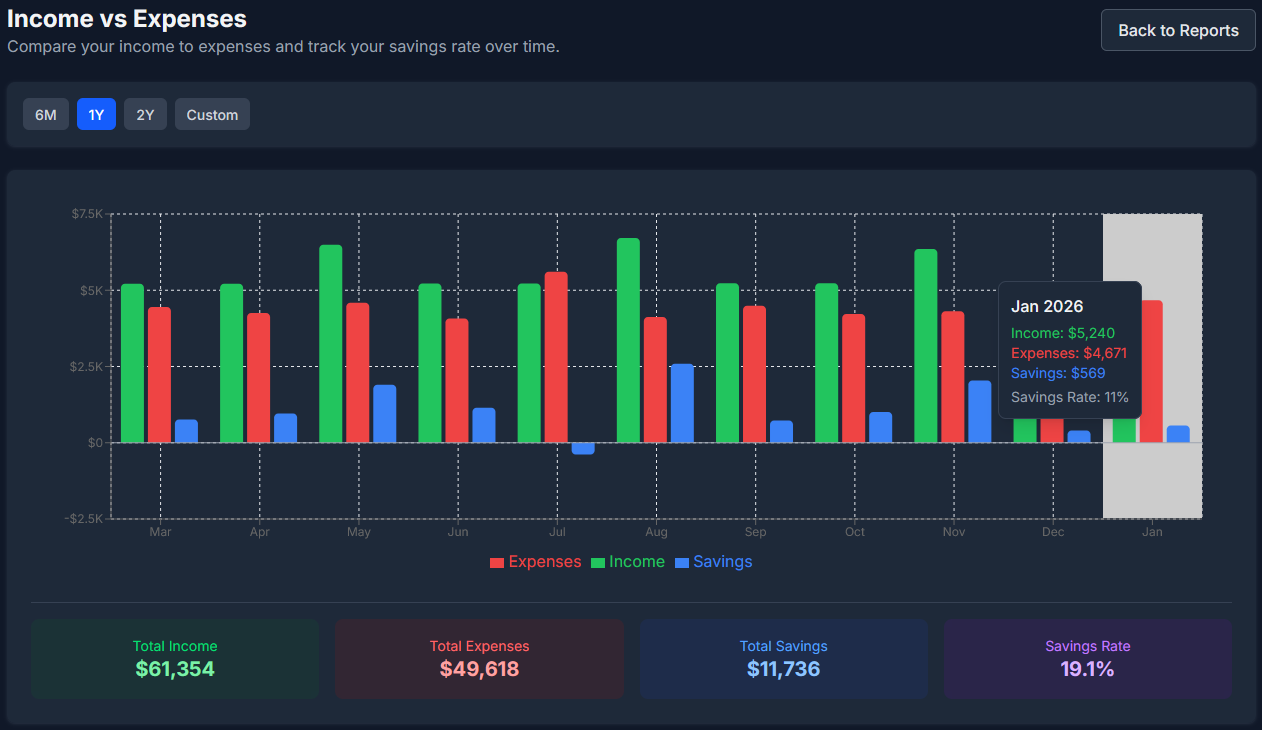Click the $49,618 total expenses value
The width and height of the screenshot is (1262, 730).
479,669
